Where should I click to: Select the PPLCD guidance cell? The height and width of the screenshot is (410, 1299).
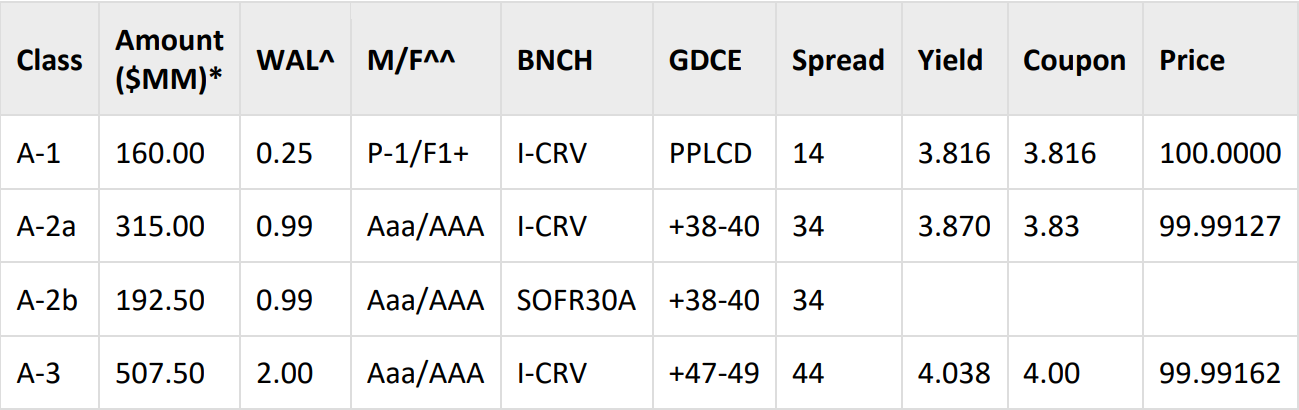[x=711, y=153]
